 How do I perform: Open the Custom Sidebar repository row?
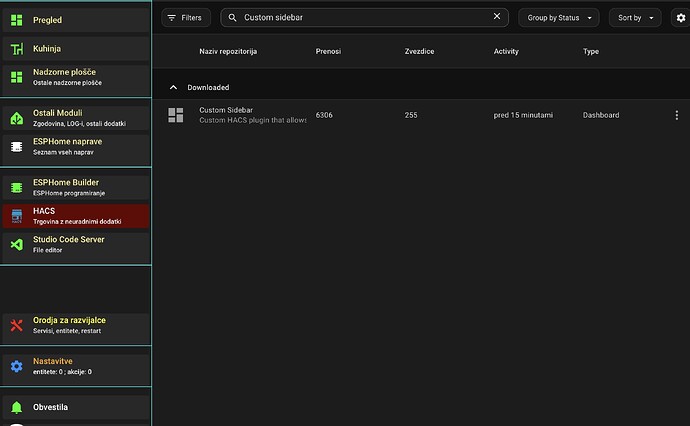tap(421, 115)
